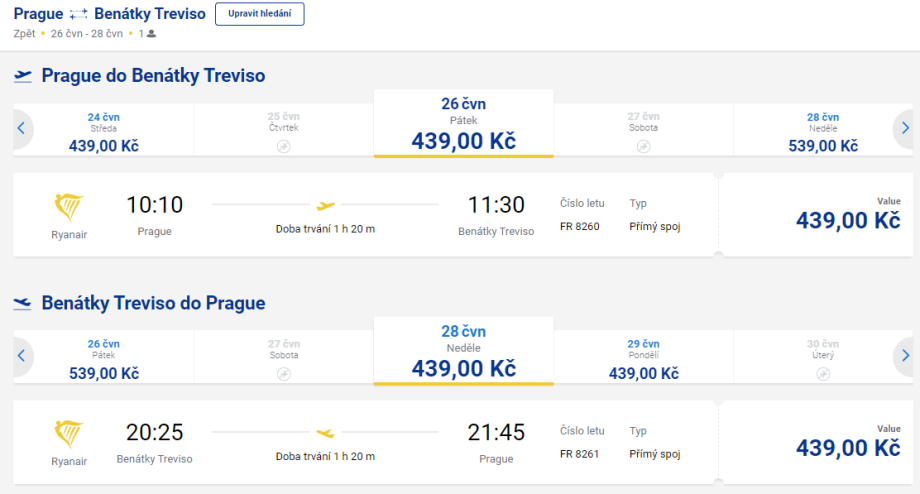The height and width of the screenshot is (494, 920).
Task: Select the selected 28 čvn Neděle return tab
Action: pos(463,352)
